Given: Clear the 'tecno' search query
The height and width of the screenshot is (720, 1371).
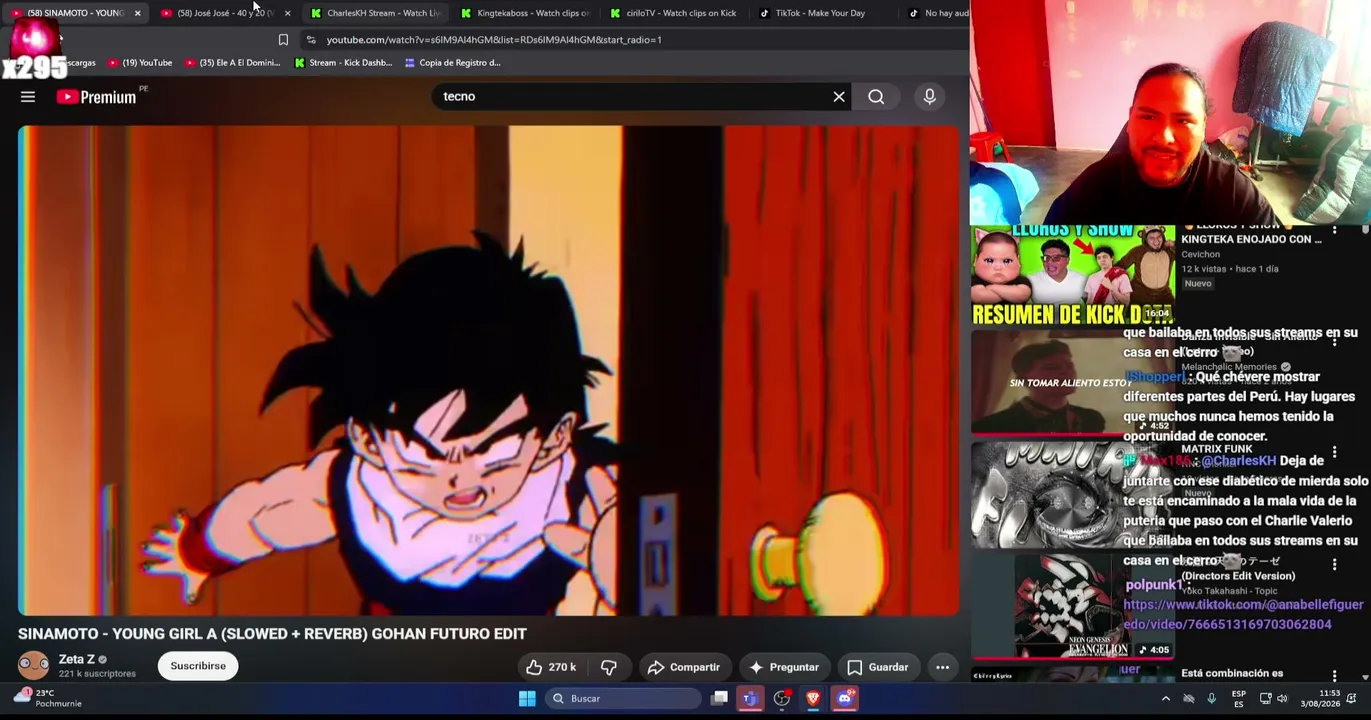Looking at the screenshot, I should (x=839, y=97).
